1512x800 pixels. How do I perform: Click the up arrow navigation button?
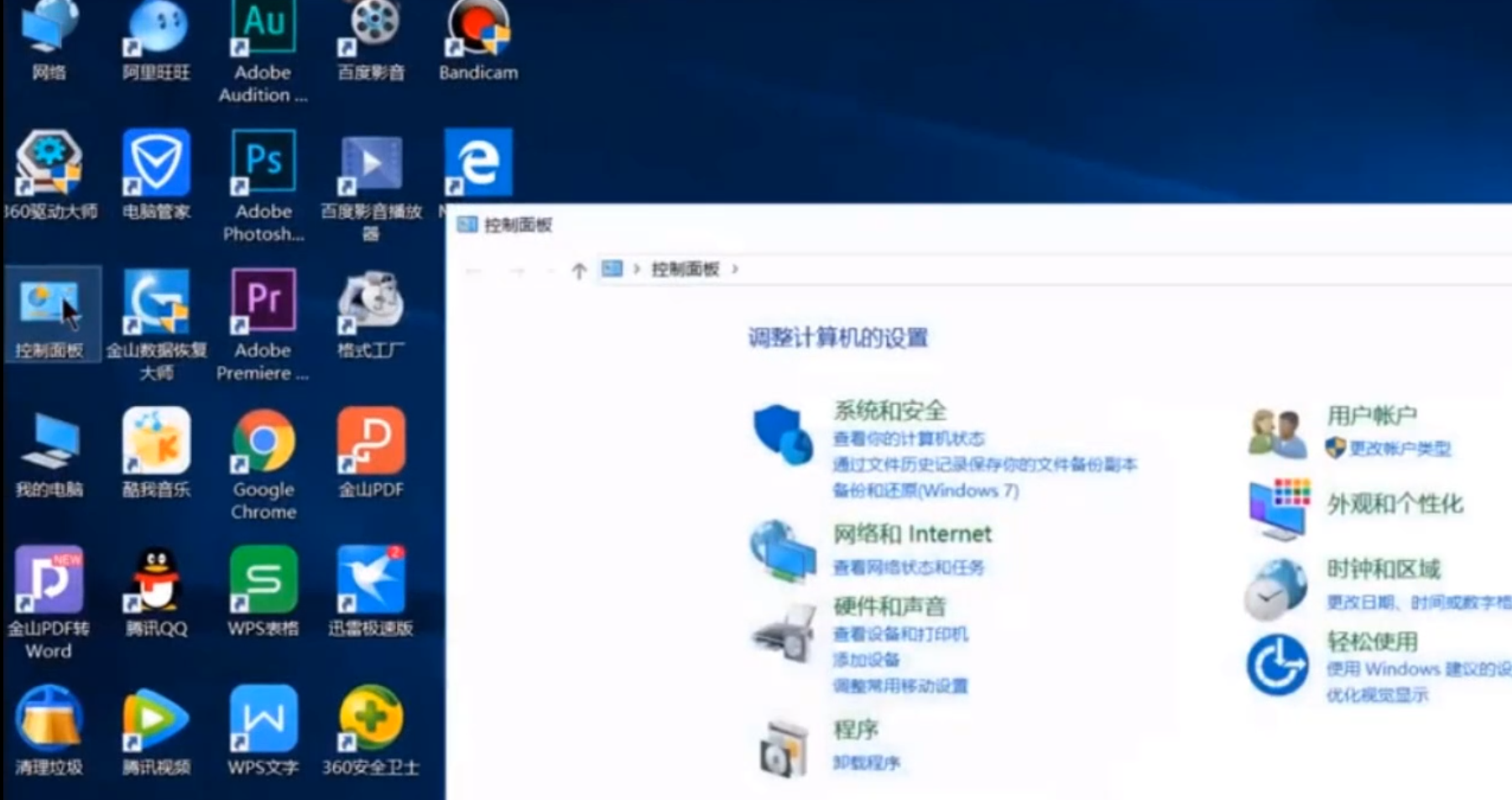[x=579, y=270]
